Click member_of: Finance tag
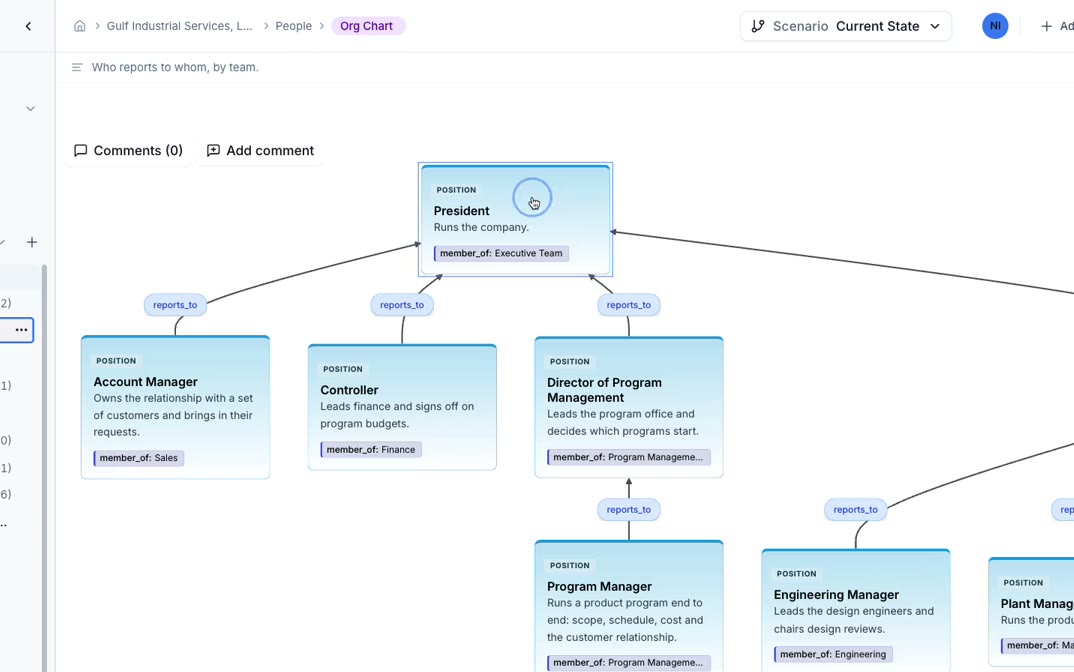Screen dimensions: 1074x672 coord(371,450)
